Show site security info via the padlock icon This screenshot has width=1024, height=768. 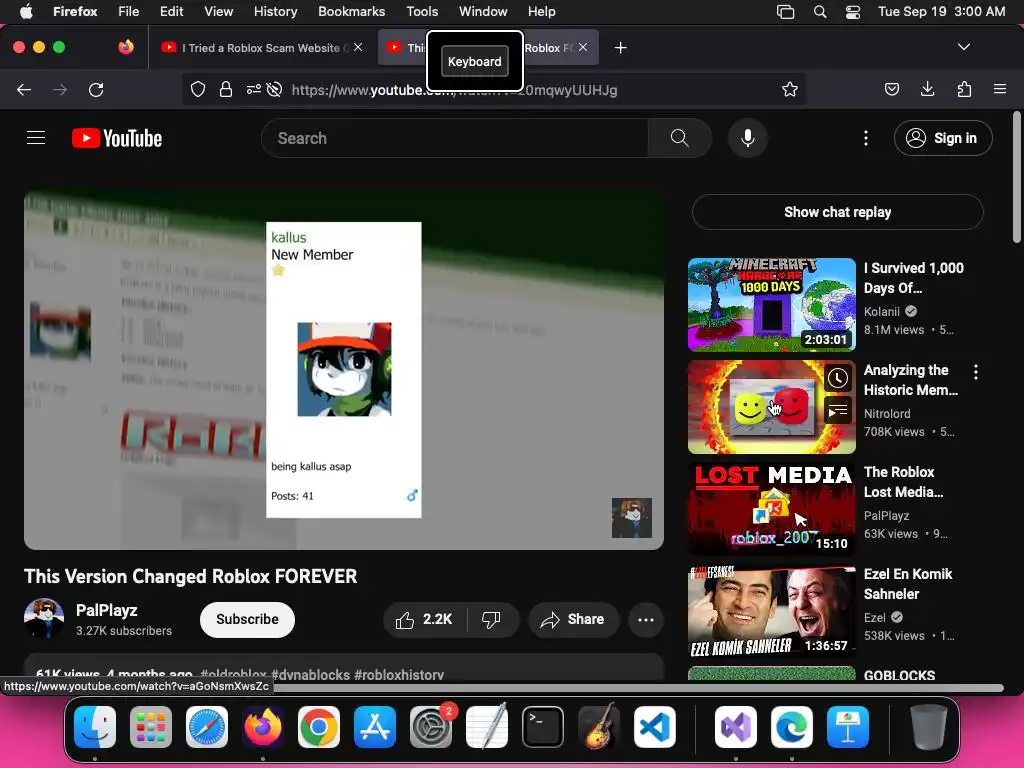click(x=226, y=89)
